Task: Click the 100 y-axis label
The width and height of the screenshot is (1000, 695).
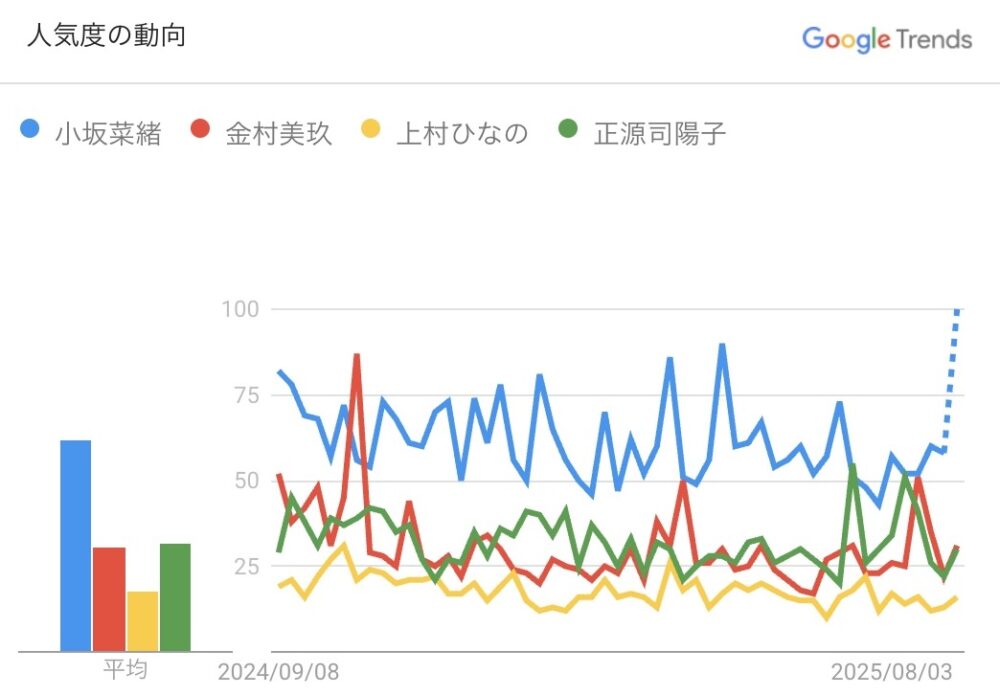Action: pos(239,309)
